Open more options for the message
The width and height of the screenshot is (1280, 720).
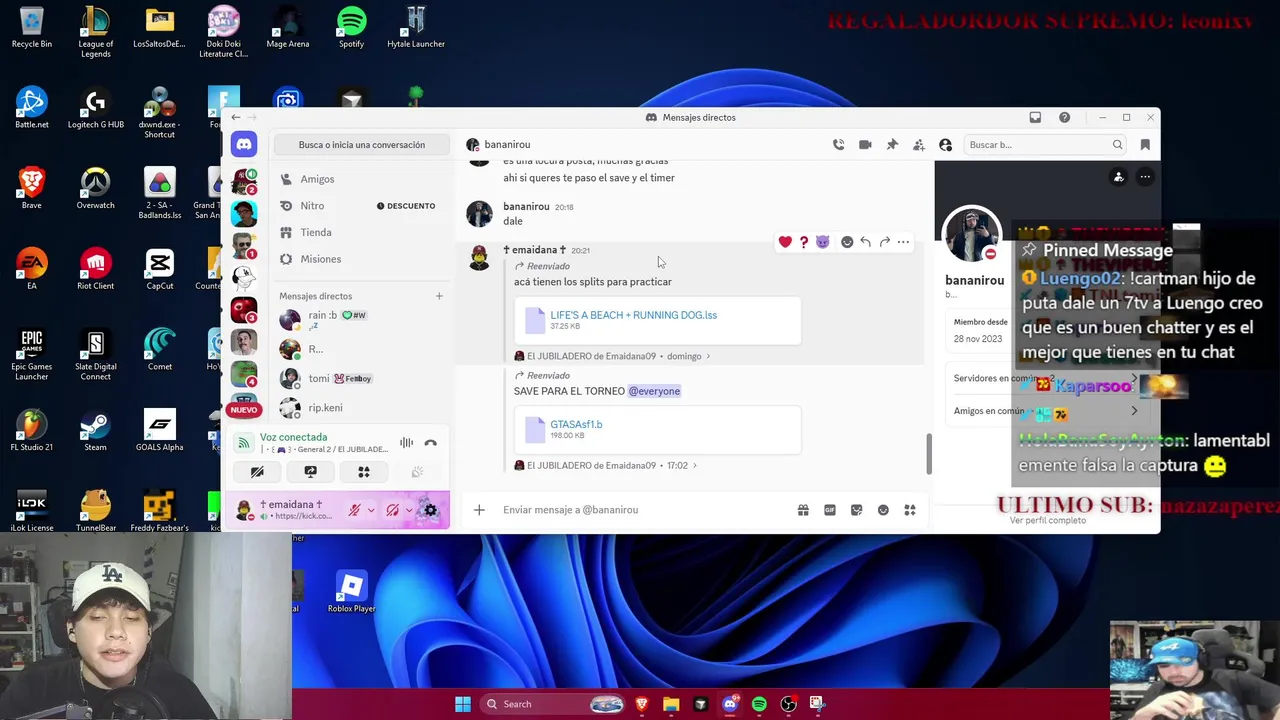(x=903, y=242)
